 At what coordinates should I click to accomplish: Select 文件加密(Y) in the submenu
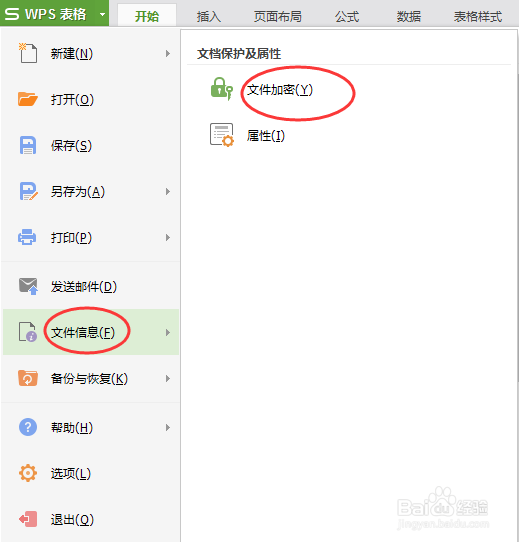[x=280, y=90]
